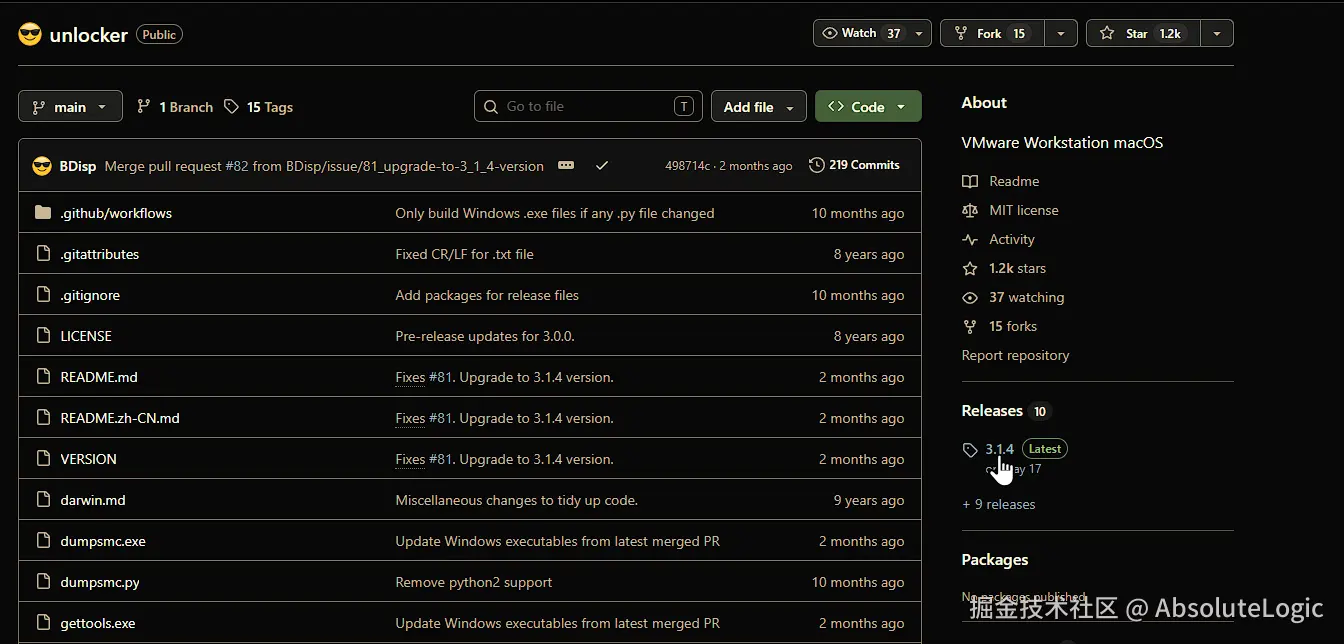Star the unlocker repository
The height and width of the screenshot is (644, 1344).
click(1143, 33)
